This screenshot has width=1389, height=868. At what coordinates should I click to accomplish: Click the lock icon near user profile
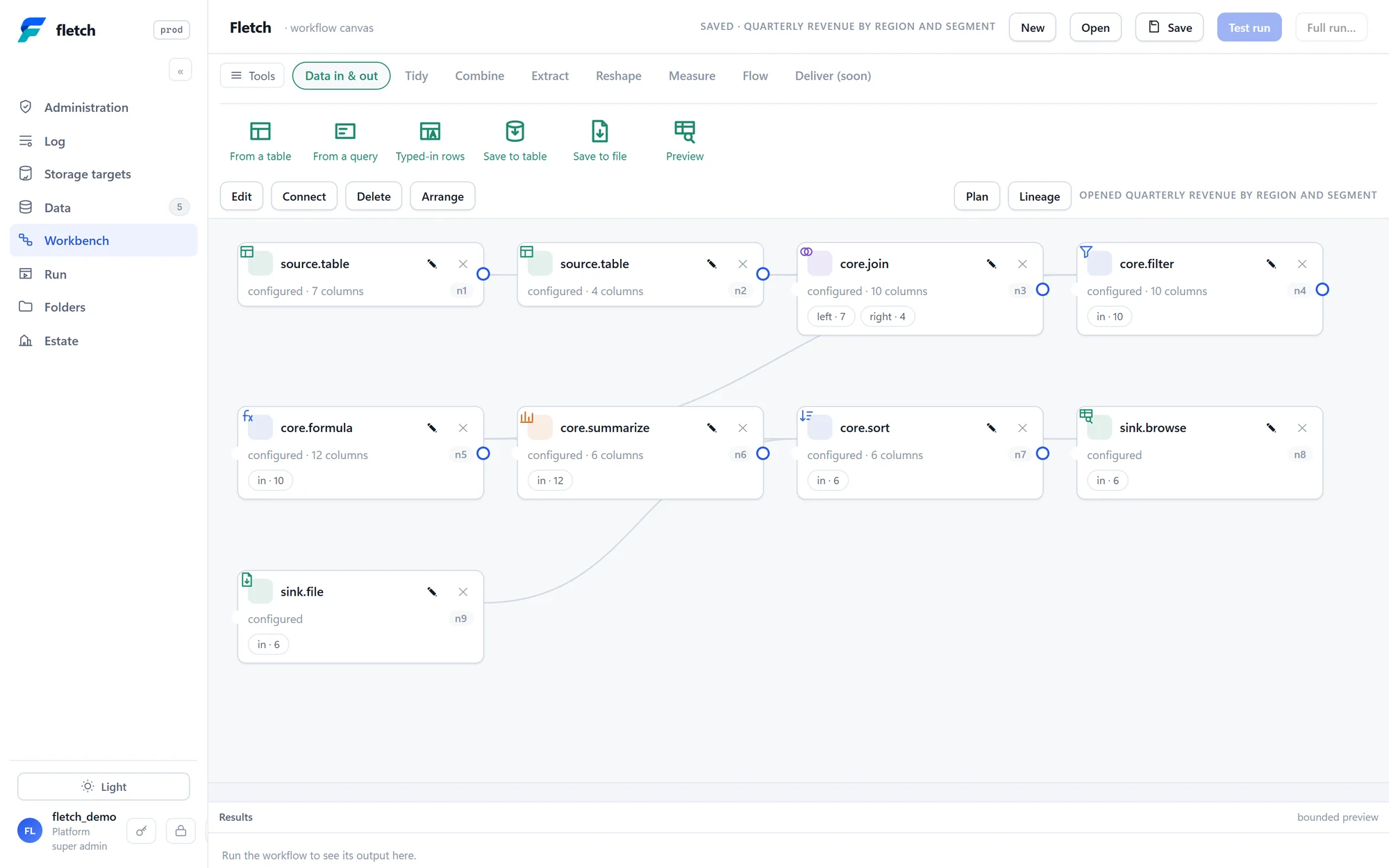pyautogui.click(x=181, y=831)
